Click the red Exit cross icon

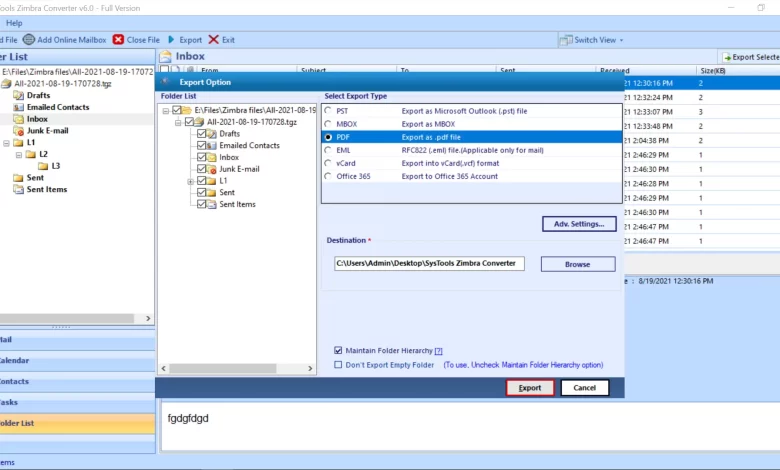click(213, 39)
